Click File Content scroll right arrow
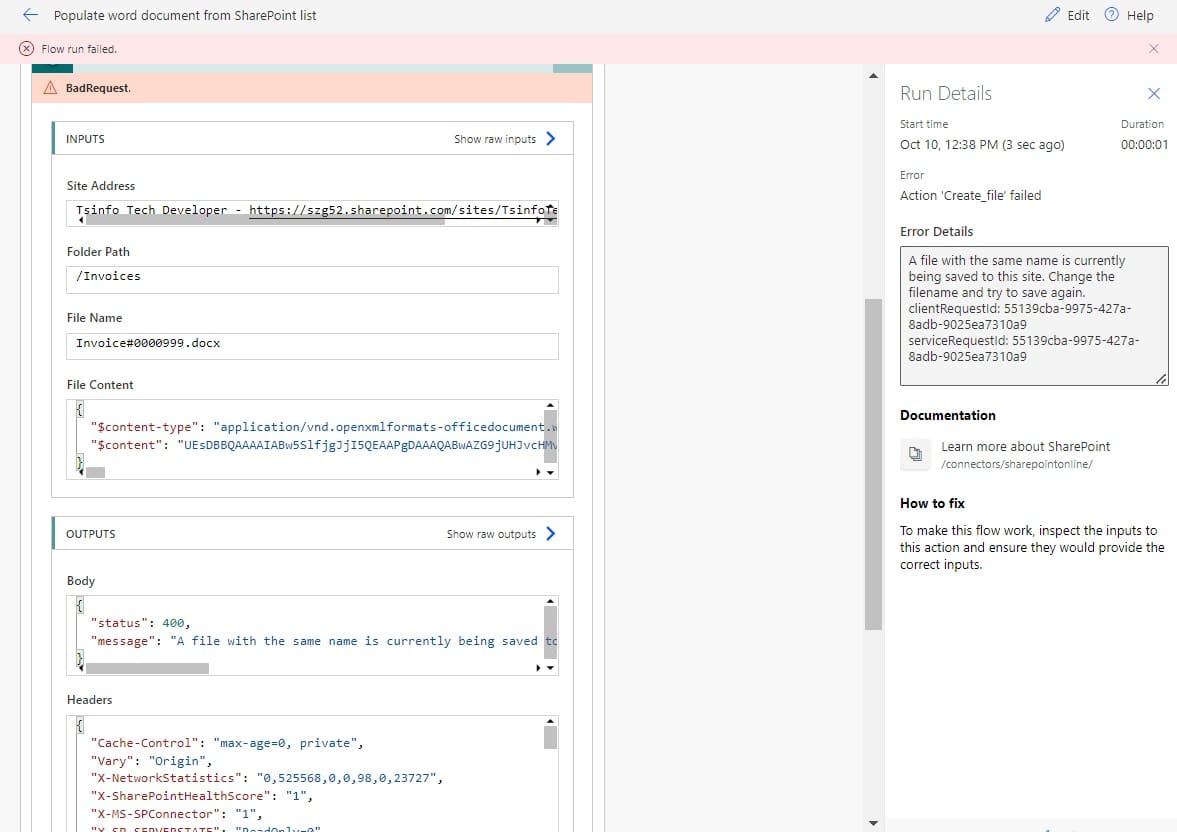 [538, 472]
